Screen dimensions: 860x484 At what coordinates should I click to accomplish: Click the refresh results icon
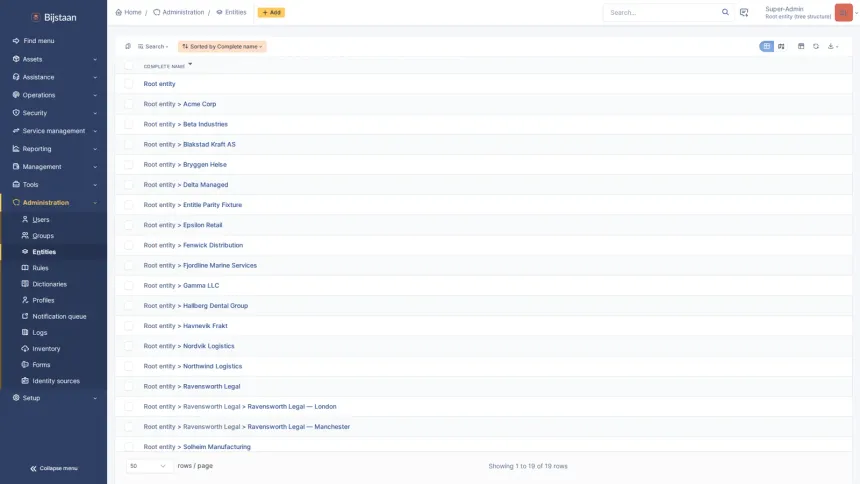[x=816, y=47]
